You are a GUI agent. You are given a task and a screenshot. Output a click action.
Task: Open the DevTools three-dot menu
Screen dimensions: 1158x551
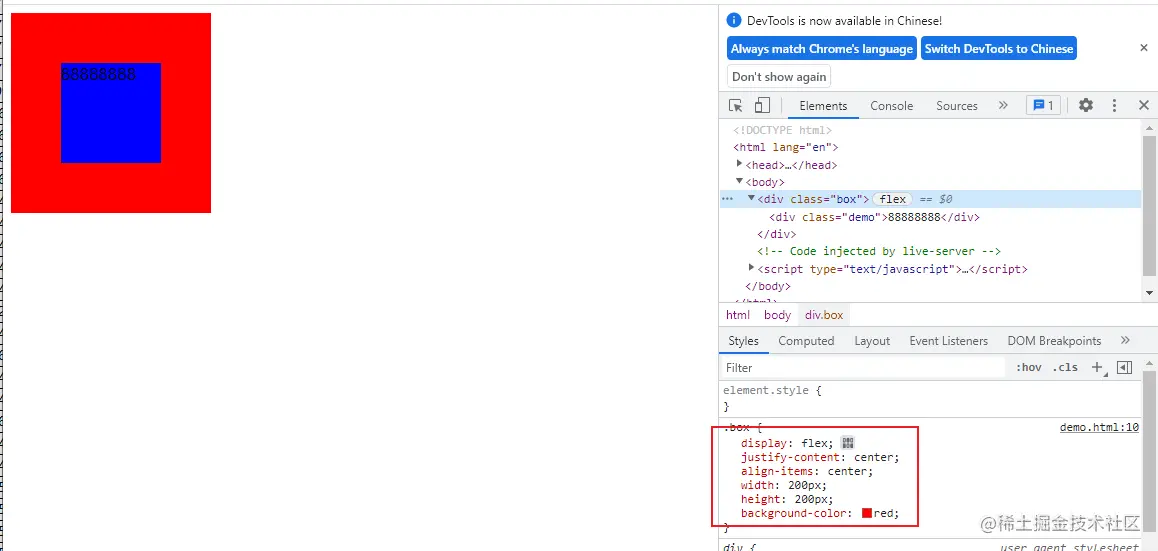tap(1114, 106)
